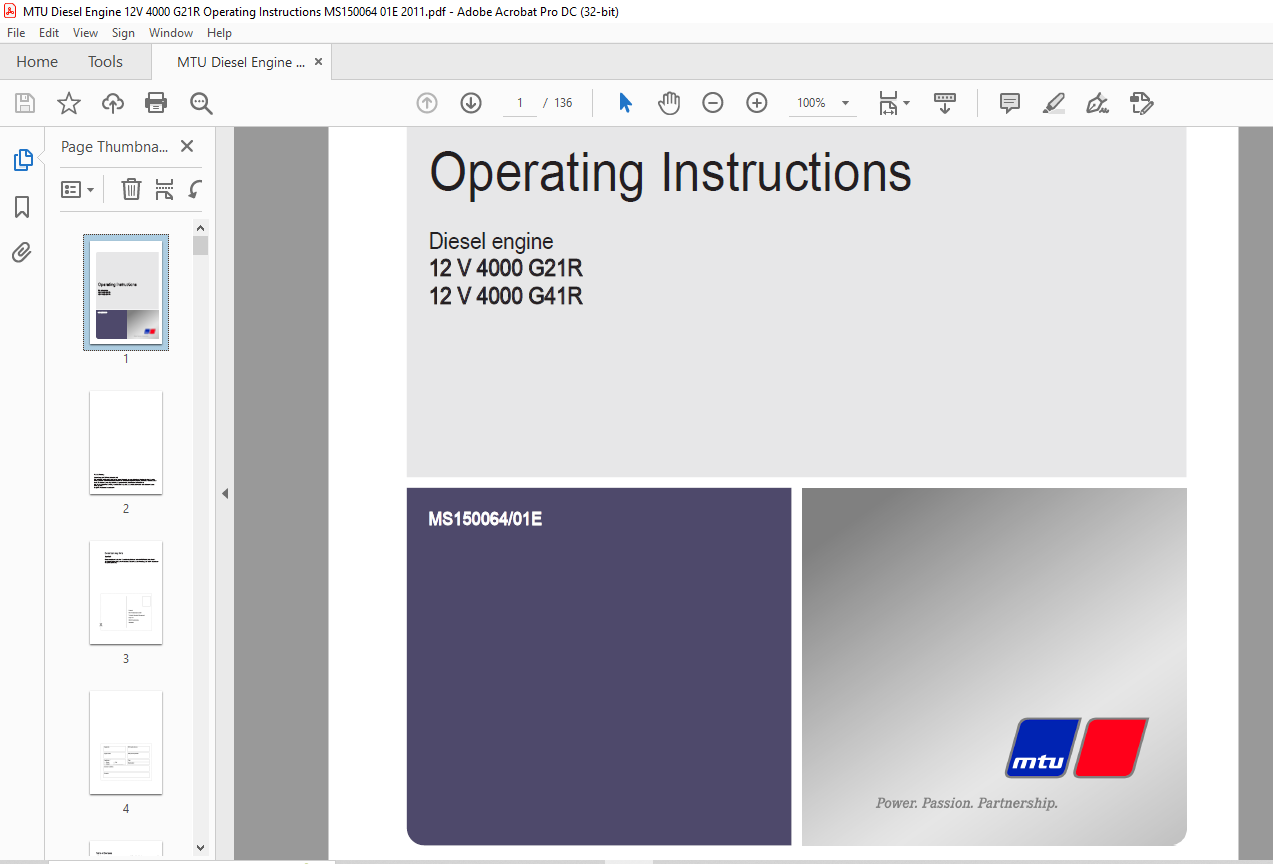Go to next page arrow

pyautogui.click(x=471, y=103)
